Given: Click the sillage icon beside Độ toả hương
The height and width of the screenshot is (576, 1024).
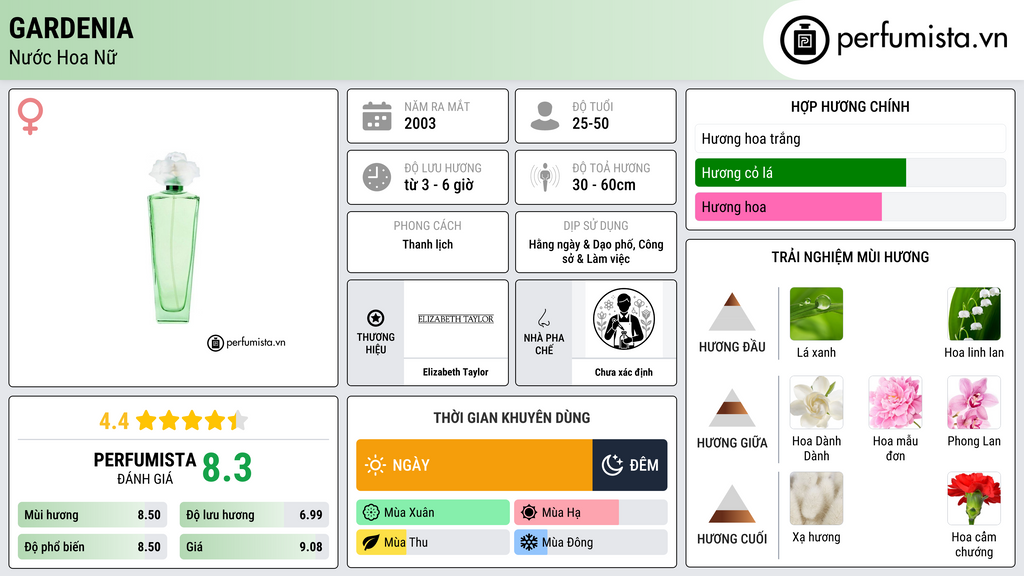Looking at the screenshot, I should tap(545, 177).
